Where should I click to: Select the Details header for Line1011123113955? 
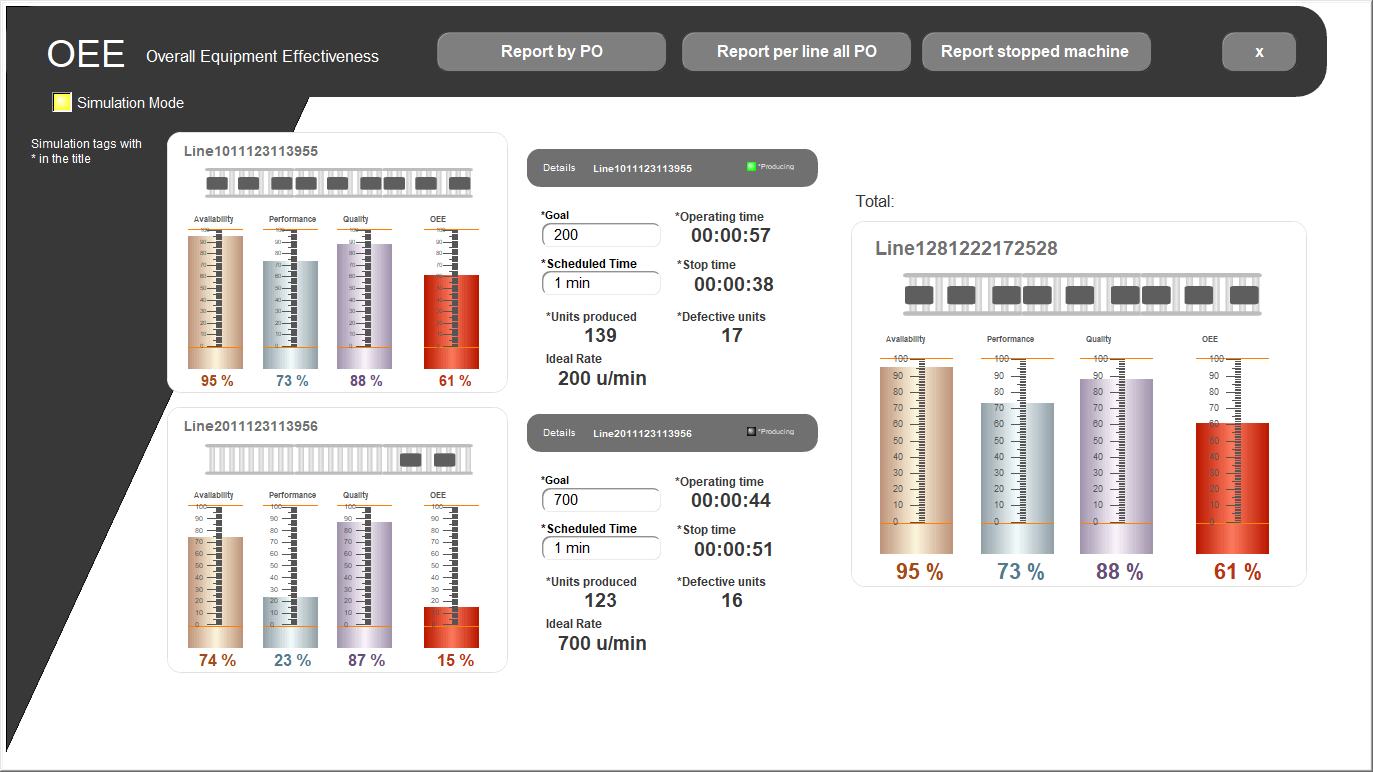click(672, 168)
